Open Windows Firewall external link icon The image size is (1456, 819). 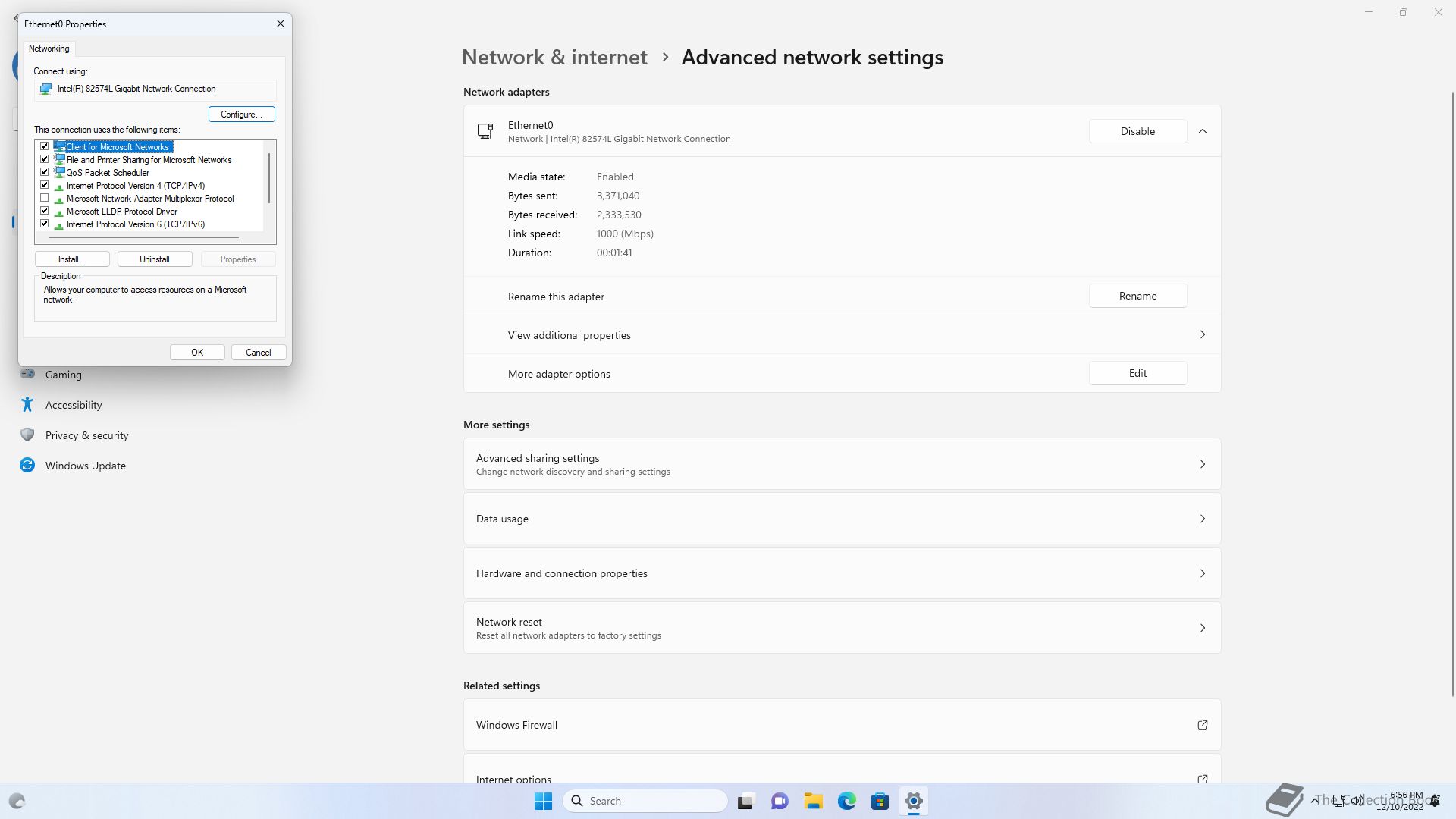pyautogui.click(x=1202, y=725)
